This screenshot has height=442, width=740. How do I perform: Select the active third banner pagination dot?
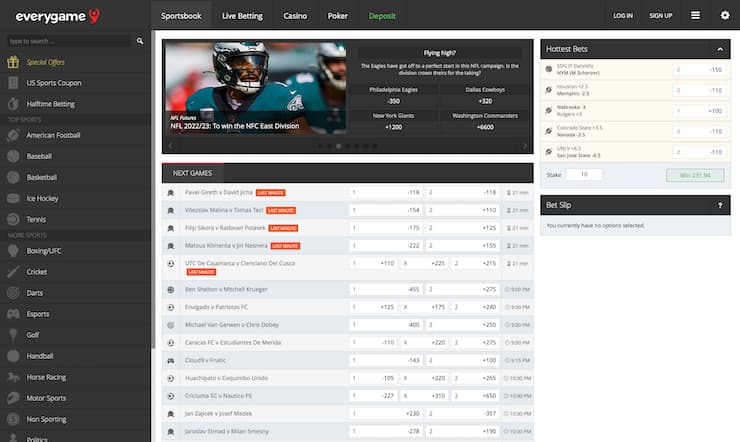(338, 146)
